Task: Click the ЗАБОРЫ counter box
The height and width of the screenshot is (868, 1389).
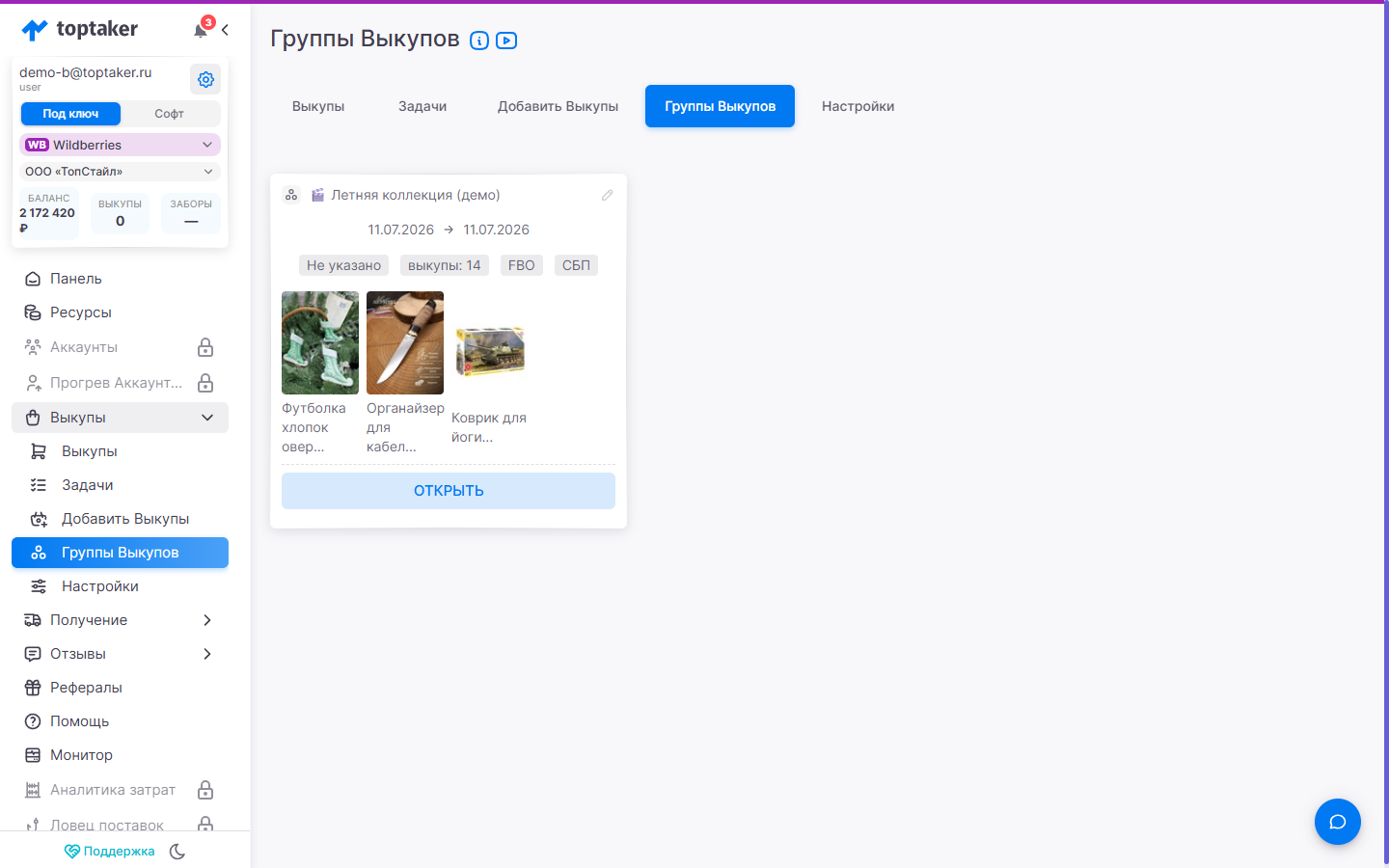Action: [x=191, y=213]
